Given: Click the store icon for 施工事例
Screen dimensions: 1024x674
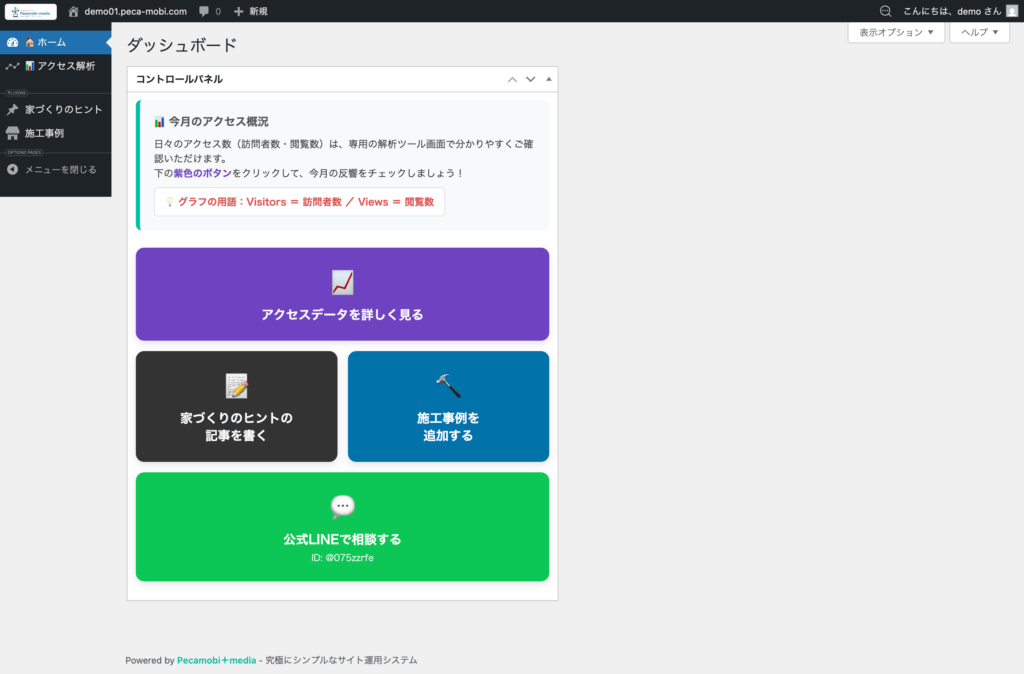Looking at the screenshot, I should click(12, 133).
